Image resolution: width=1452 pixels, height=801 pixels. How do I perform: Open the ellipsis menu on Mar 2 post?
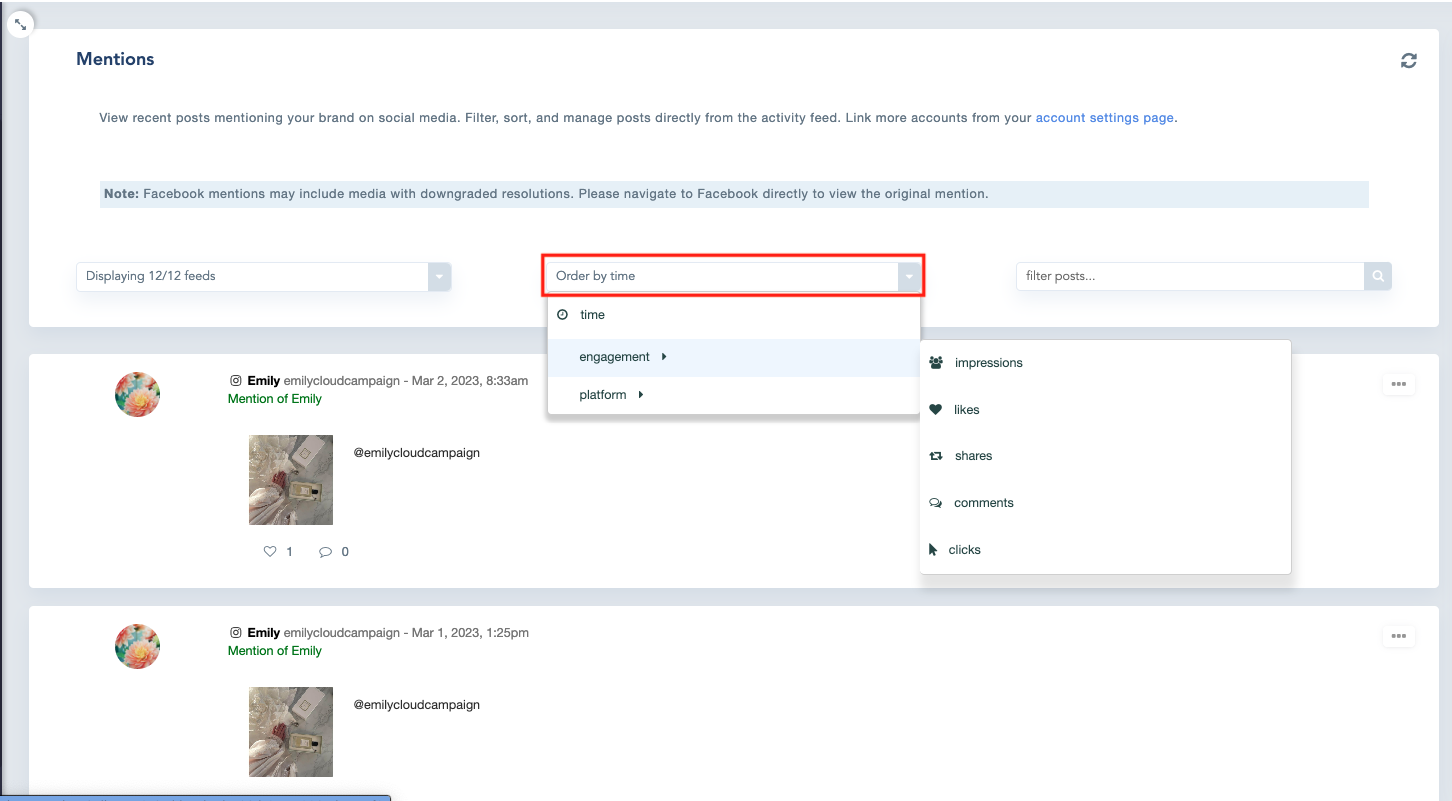[x=1398, y=384]
